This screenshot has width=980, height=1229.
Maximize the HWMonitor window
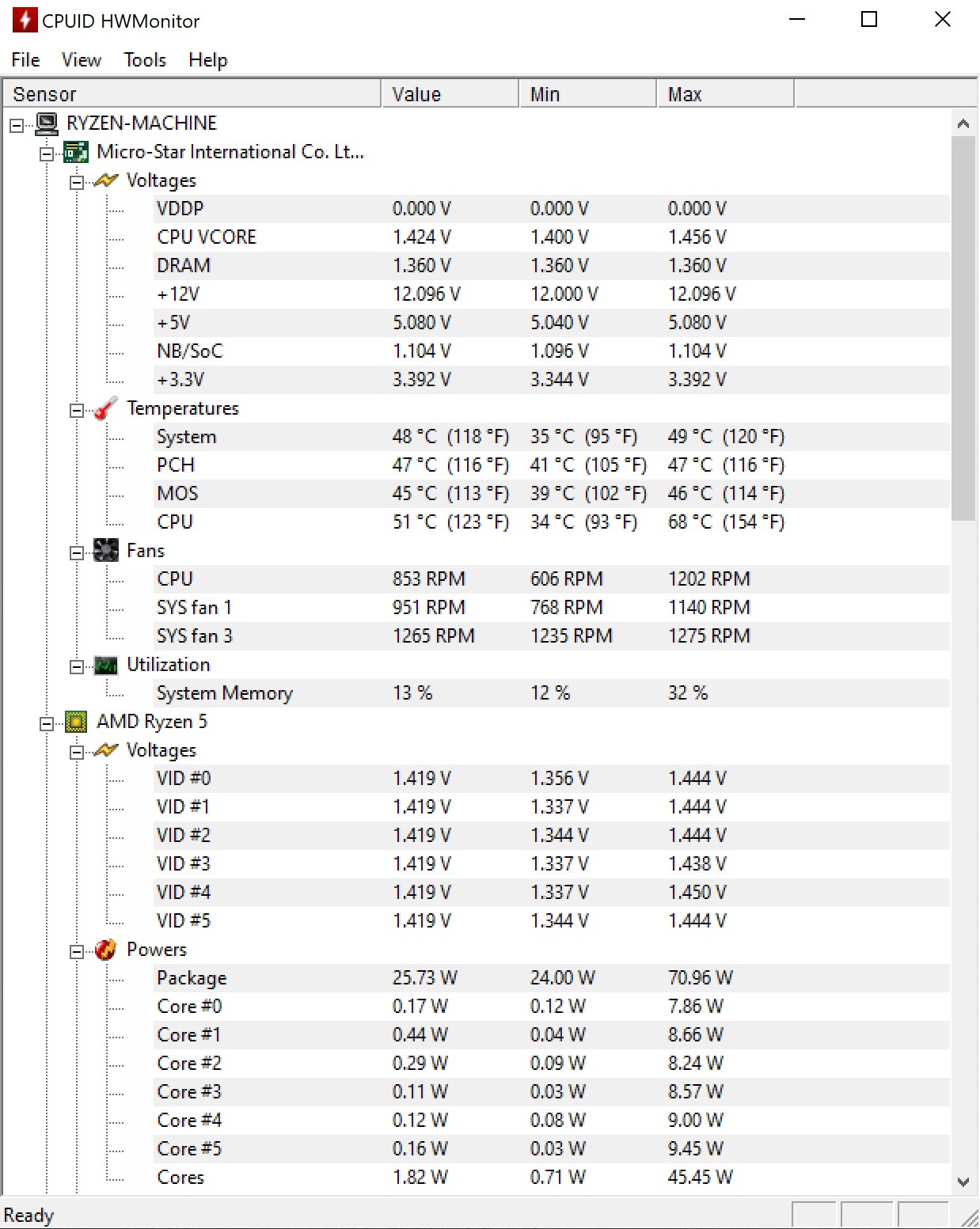(869, 20)
